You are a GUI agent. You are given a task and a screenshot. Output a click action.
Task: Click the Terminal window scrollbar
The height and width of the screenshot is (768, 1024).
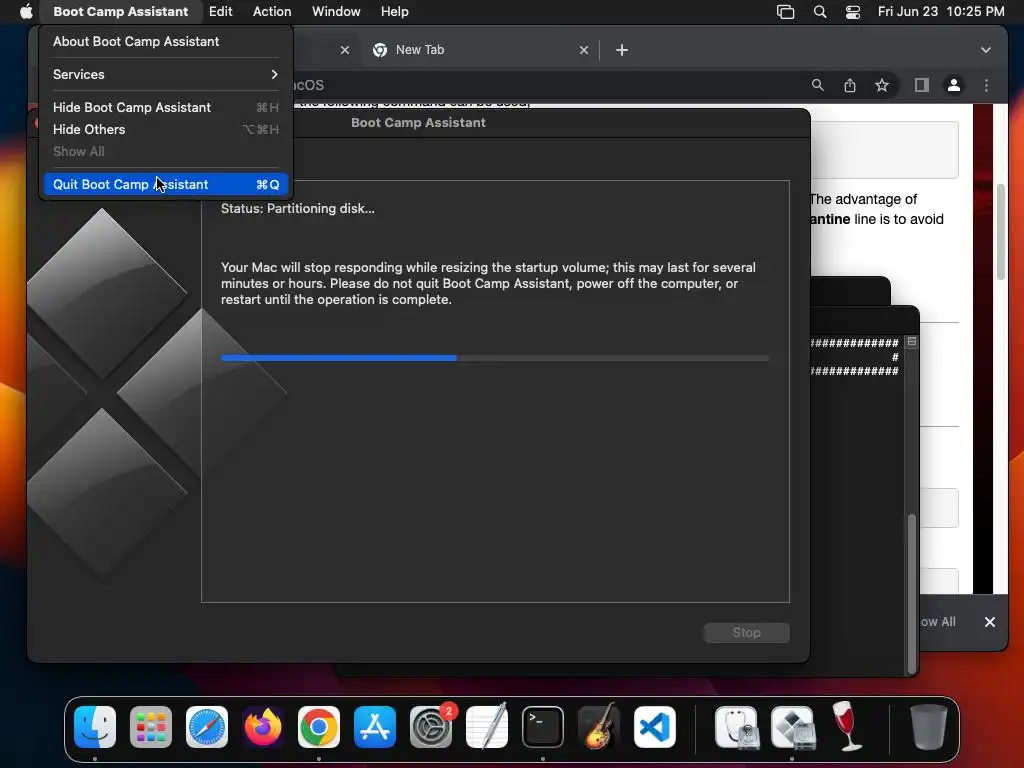(x=912, y=594)
